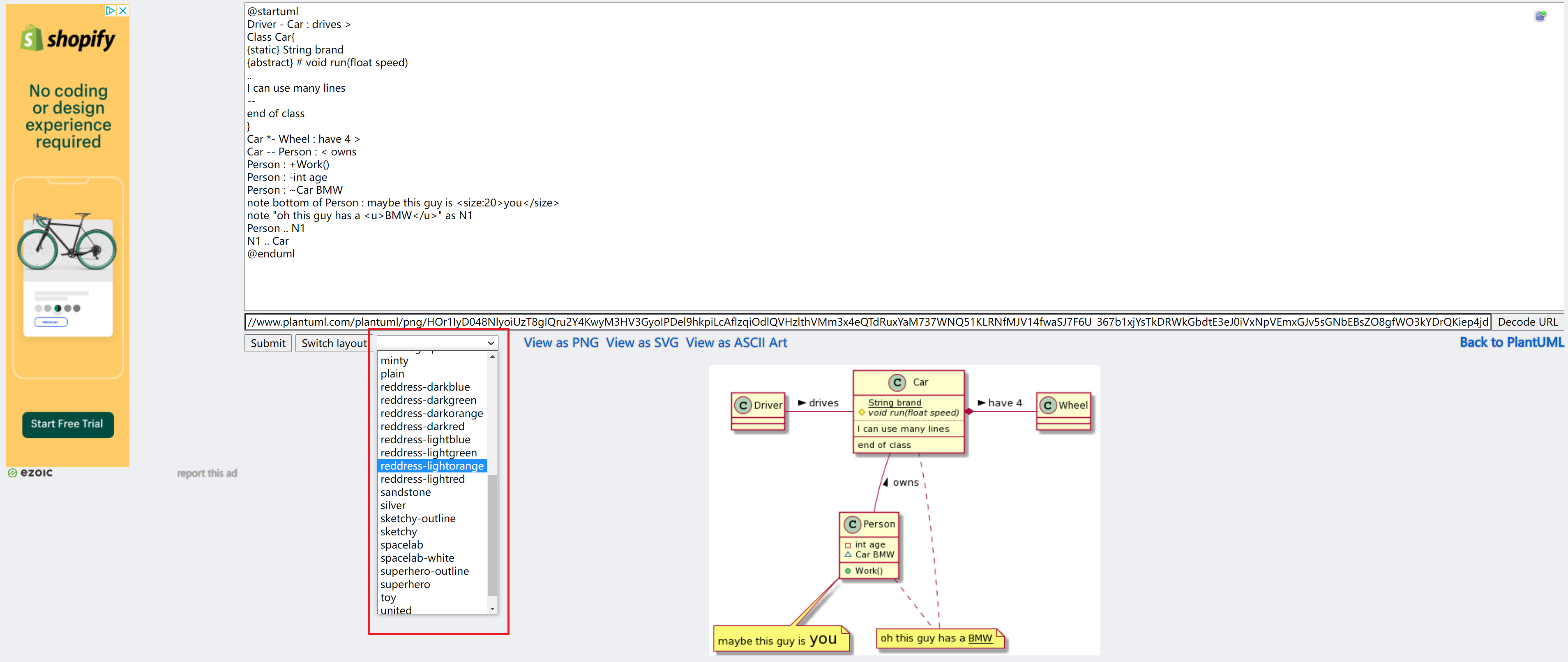Choose the reddress-lightred theme
Screen dimensions: 1568x662
[x=422, y=479]
